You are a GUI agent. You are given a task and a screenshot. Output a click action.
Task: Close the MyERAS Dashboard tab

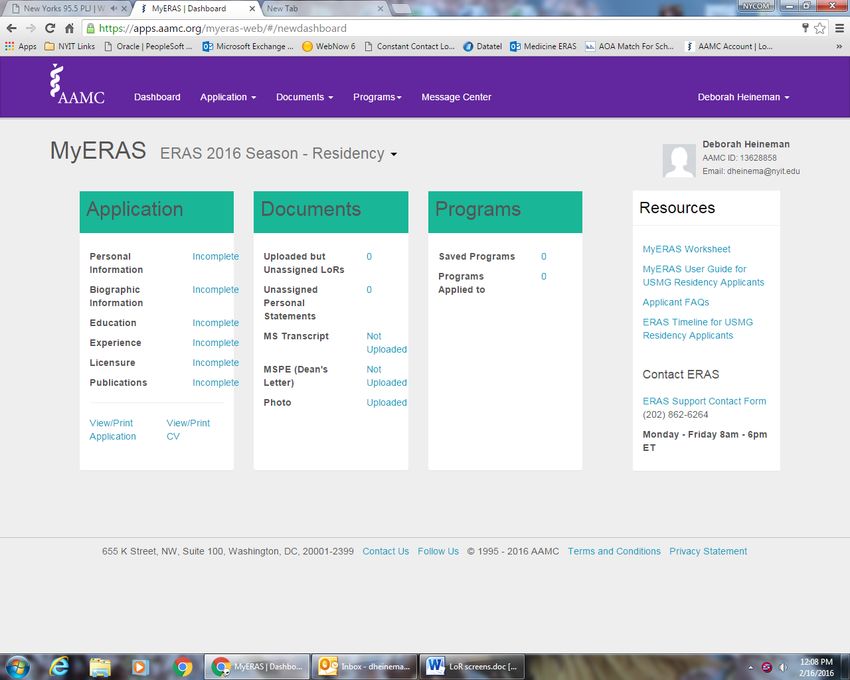[252, 9]
